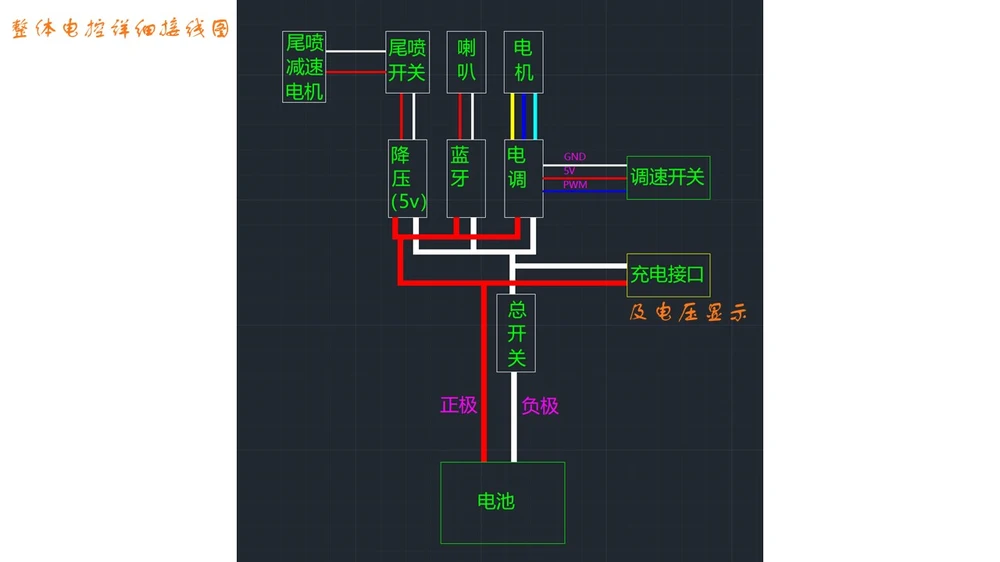The height and width of the screenshot is (562, 1000).
Task: Click the 及电压显示 orange annotation
Action: pyautogui.click(x=688, y=313)
